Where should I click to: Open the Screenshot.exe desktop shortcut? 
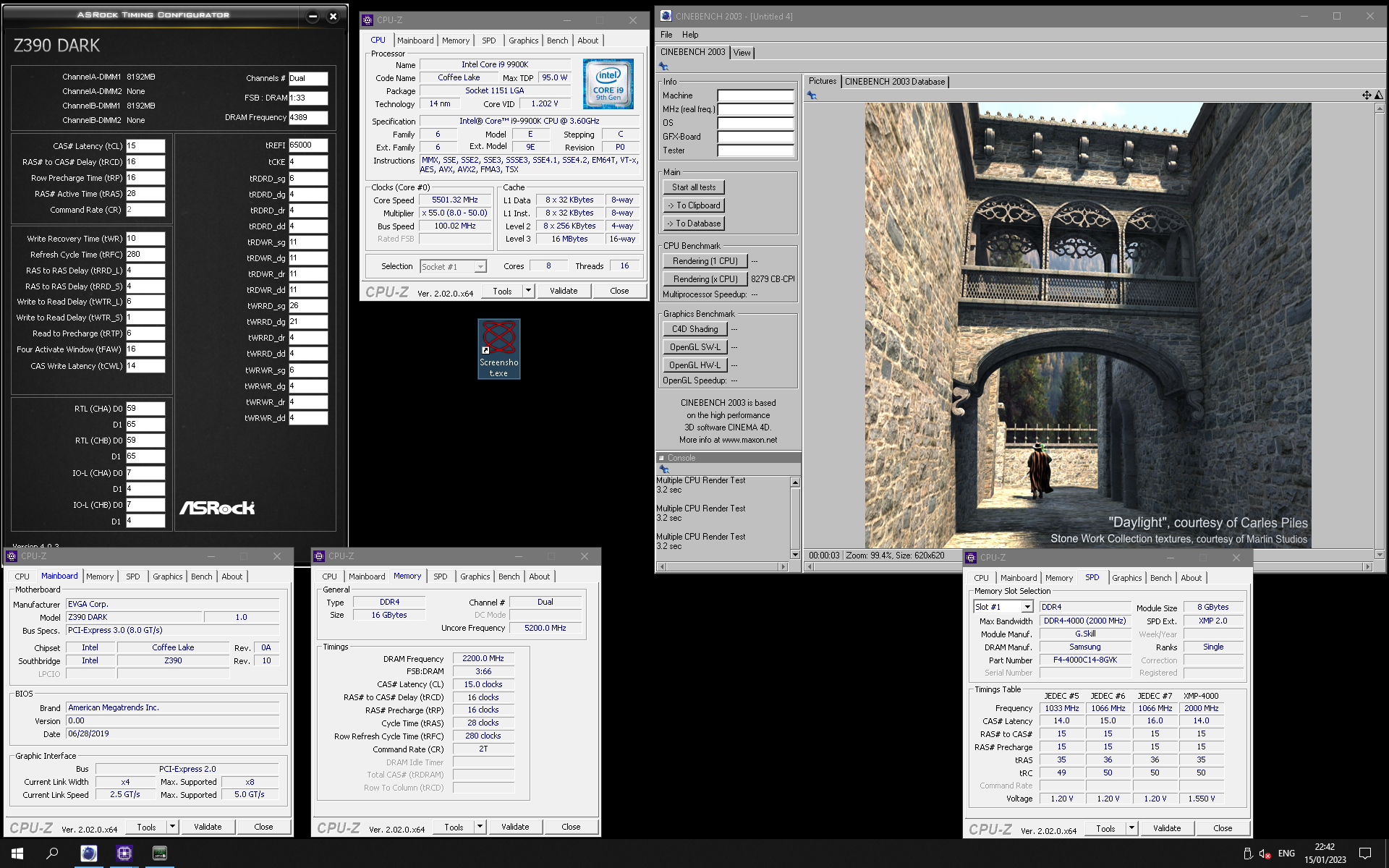[x=498, y=349]
